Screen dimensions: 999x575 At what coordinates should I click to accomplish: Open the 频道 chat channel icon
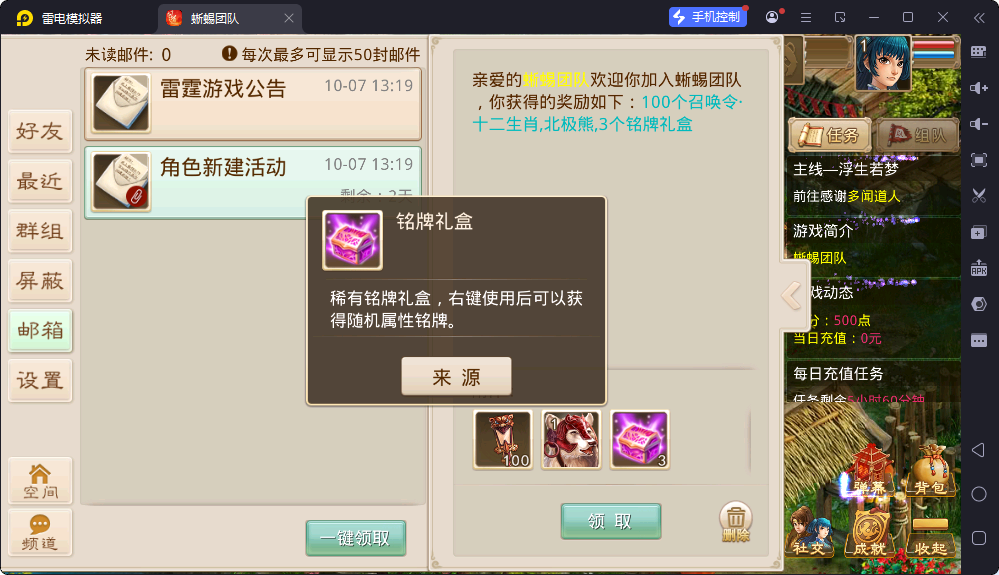(40, 532)
